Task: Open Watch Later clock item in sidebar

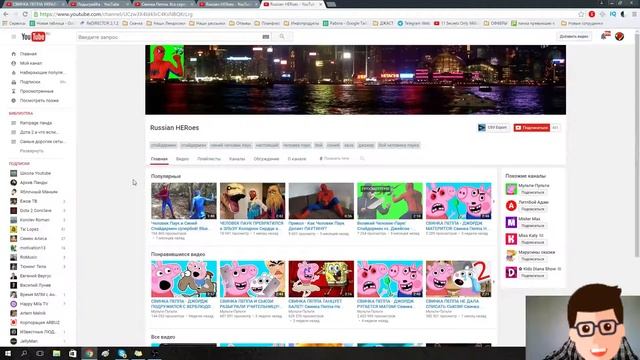Action: (39, 100)
